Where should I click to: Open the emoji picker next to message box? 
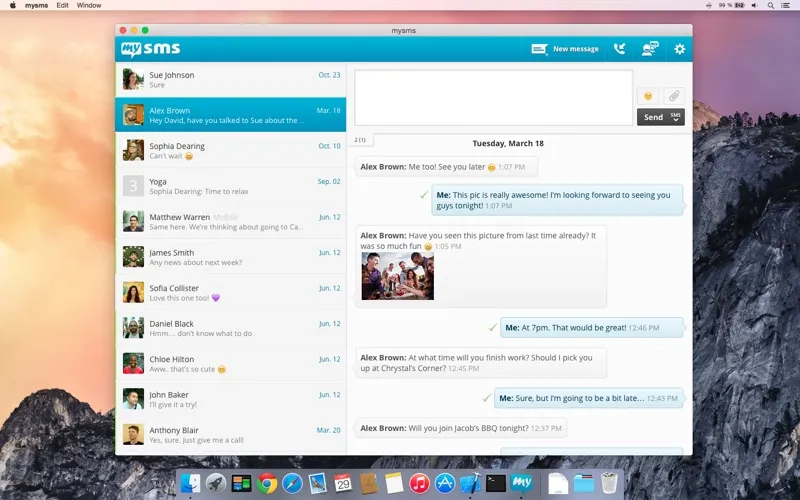(x=648, y=96)
